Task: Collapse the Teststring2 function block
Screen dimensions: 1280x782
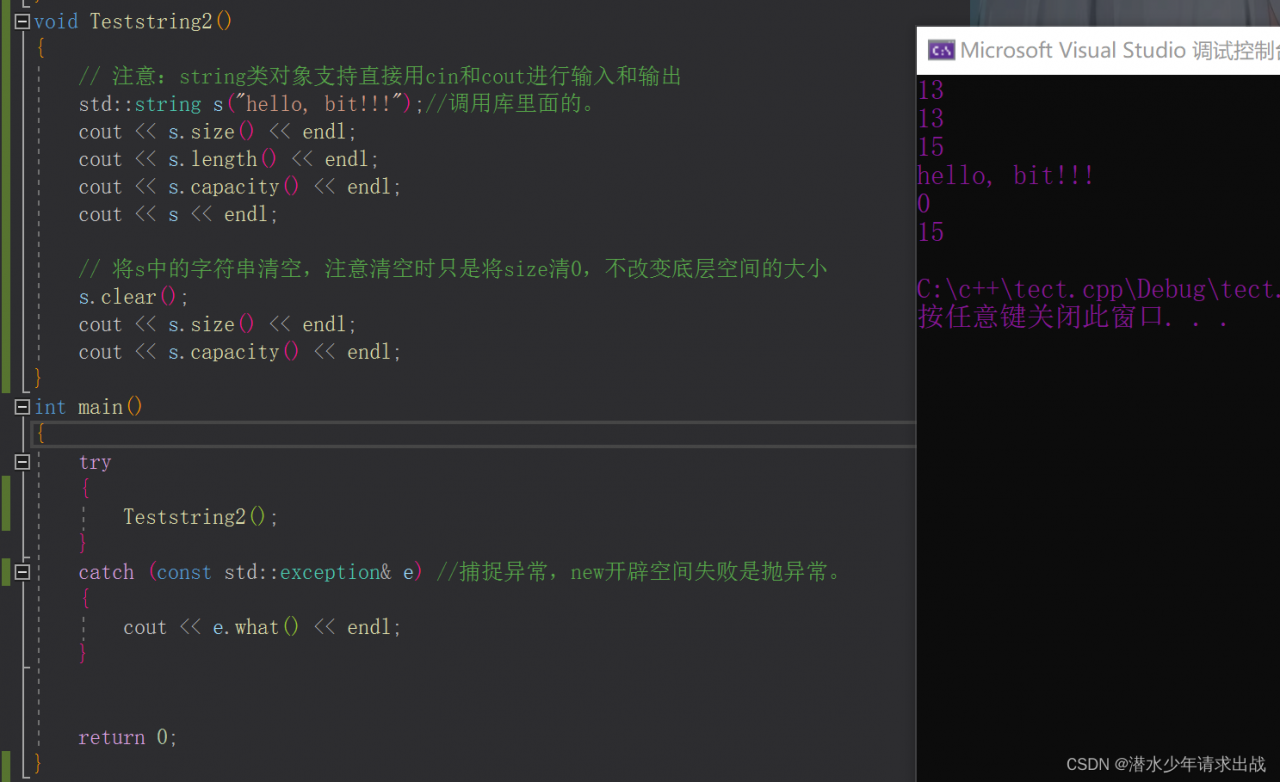Action: point(22,21)
